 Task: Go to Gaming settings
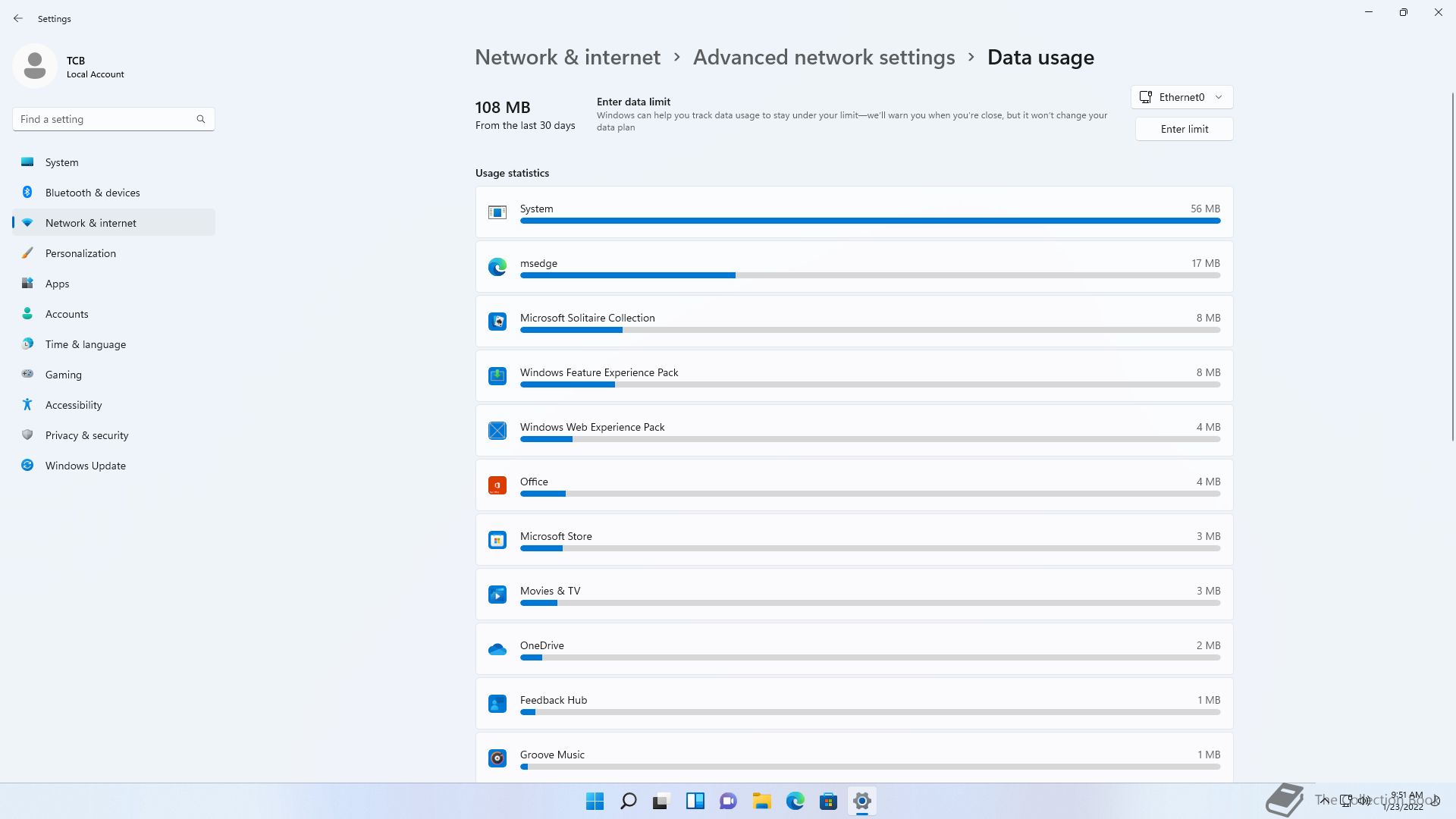[114, 375]
